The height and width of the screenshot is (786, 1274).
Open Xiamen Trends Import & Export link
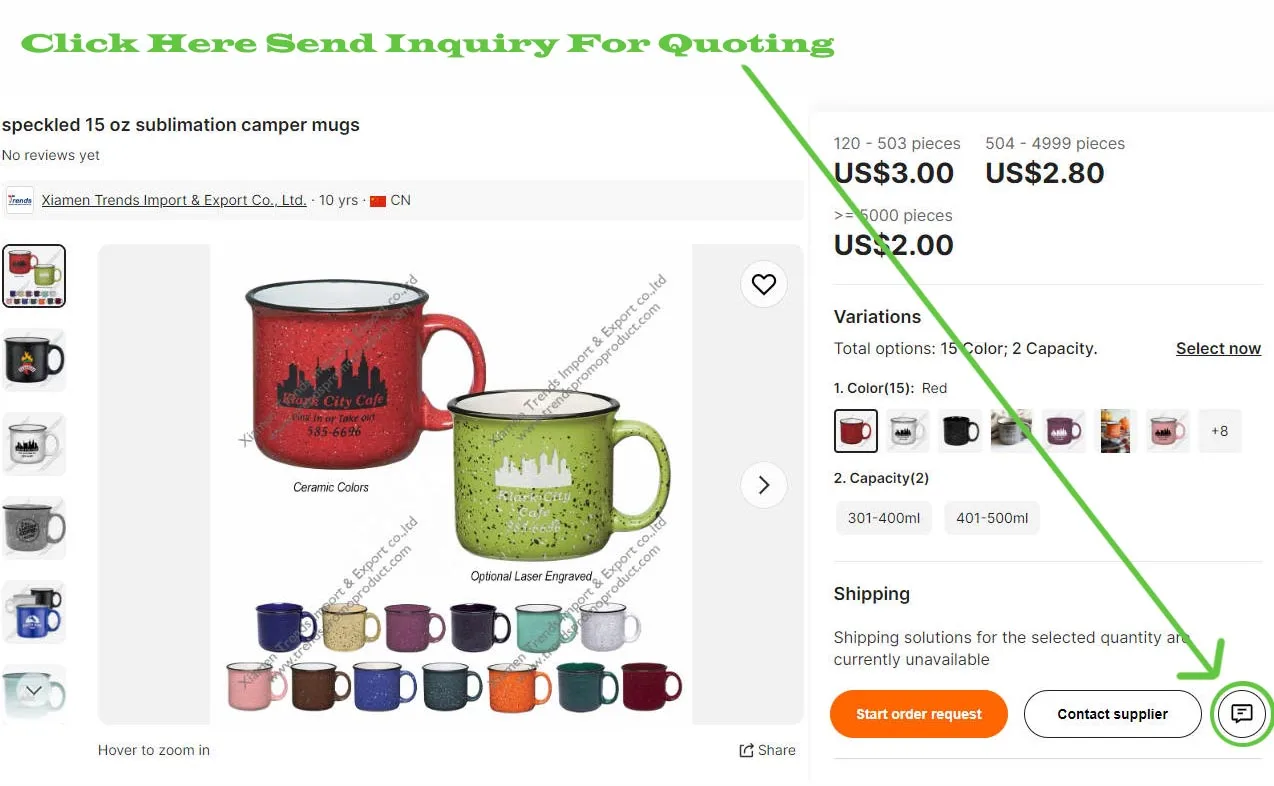coord(174,200)
